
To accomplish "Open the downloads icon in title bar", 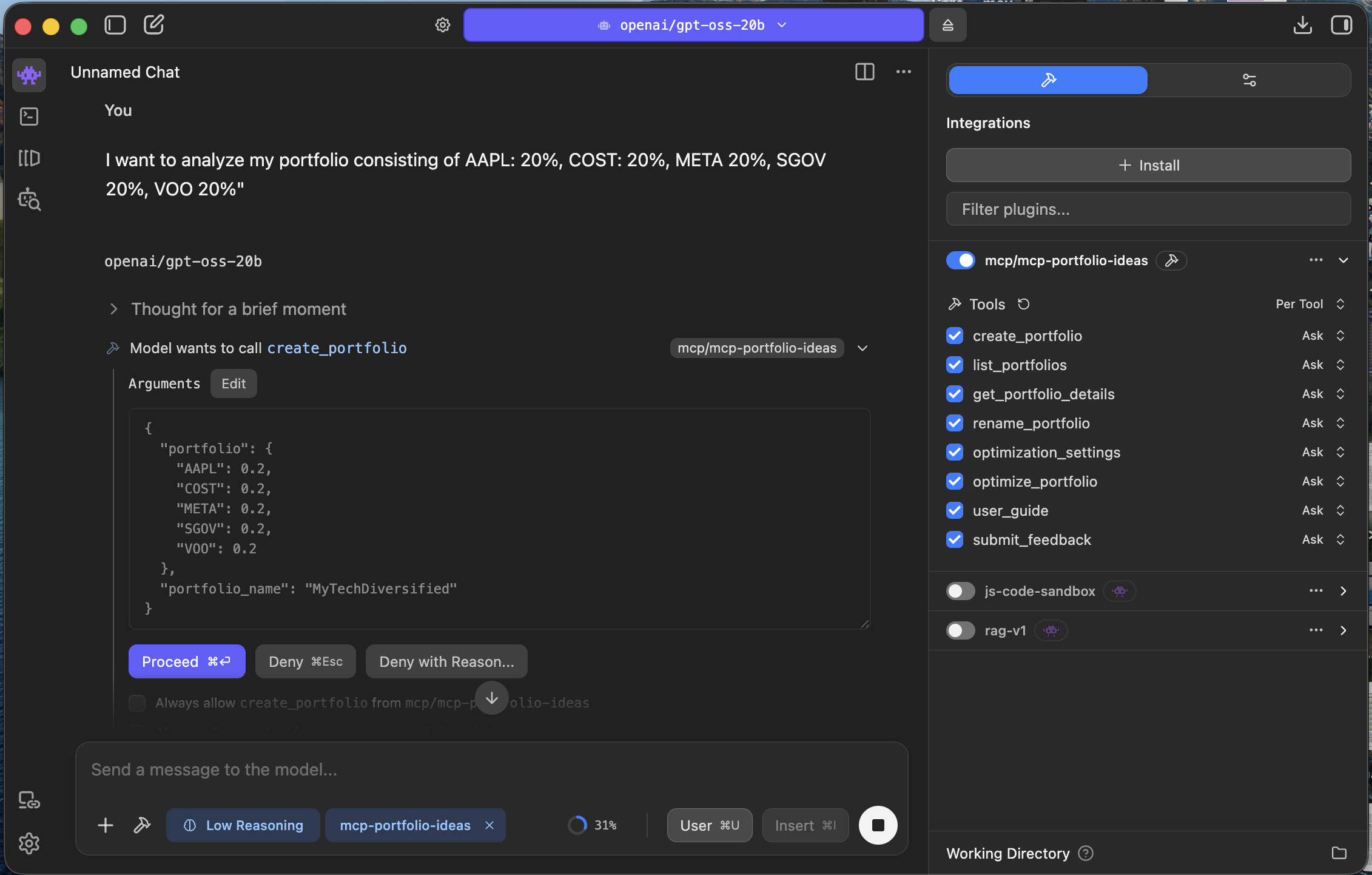I will 1302,25.
